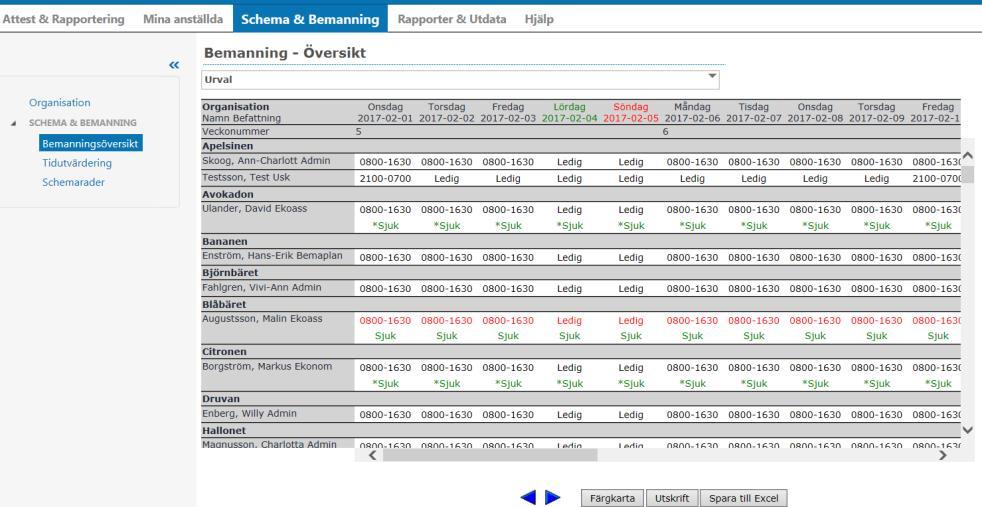982x507 pixels.
Task: Click the Färgkarta button
Action: click(x=612, y=498)
